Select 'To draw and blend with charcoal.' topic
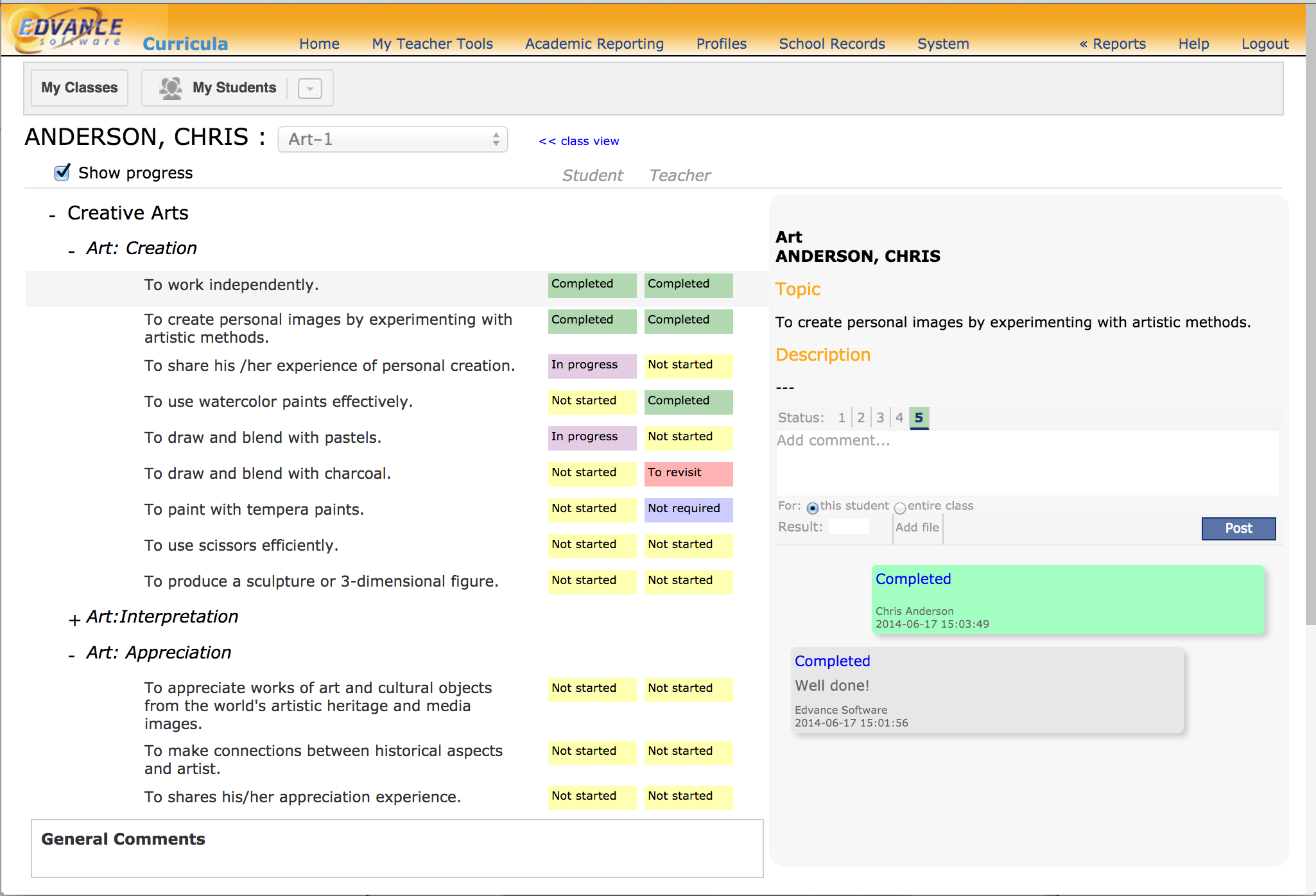The image size is (1316, 896). [267, 474]
